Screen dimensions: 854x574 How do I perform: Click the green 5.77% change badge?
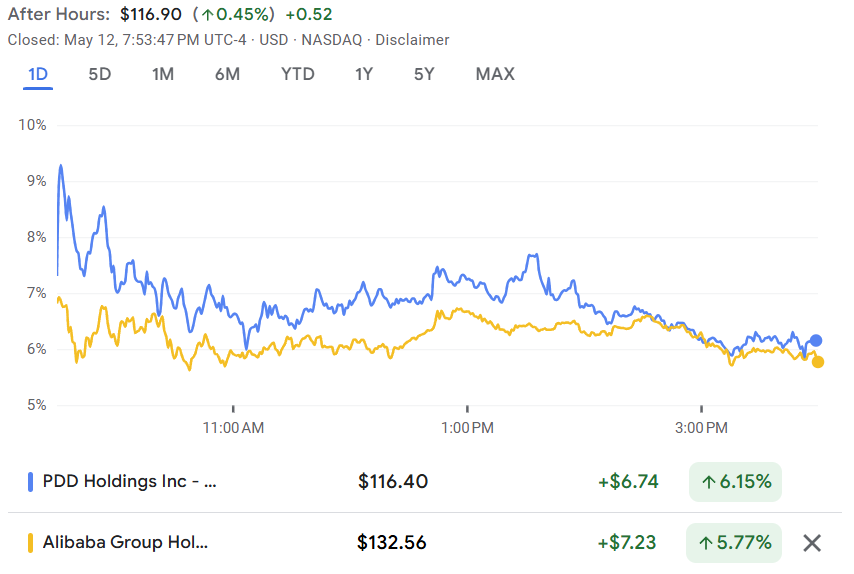click(734, 543)
